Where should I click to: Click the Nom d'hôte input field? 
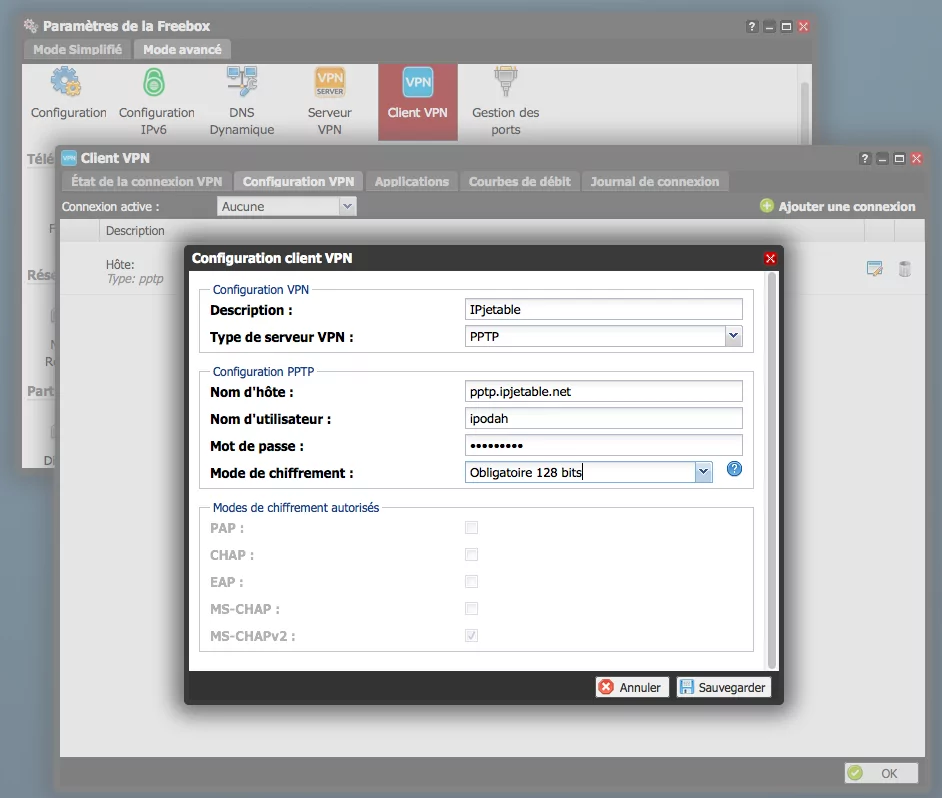tap(604, 391)
